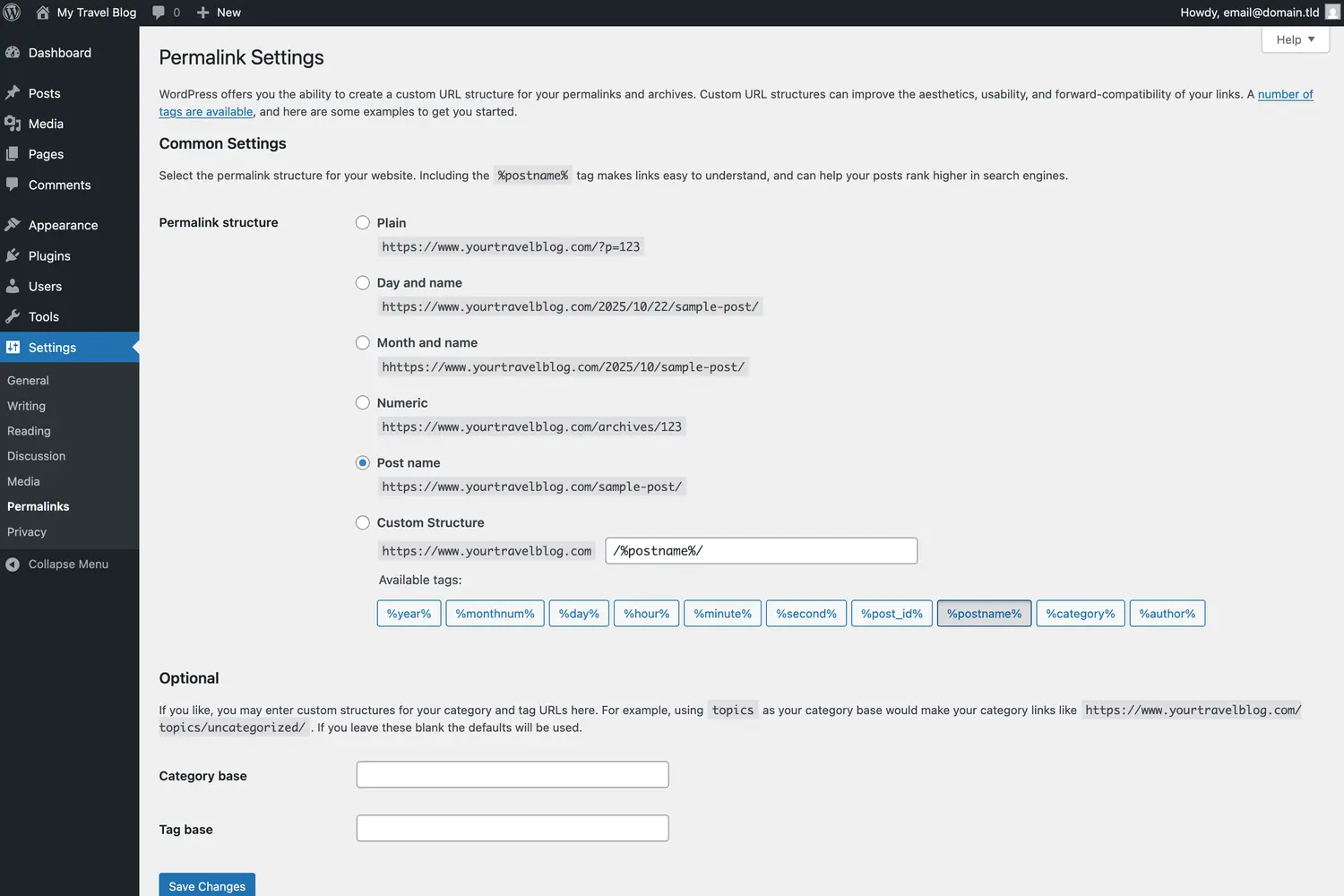Go to the Reading settings menu item
Viewport: 1344px width, 896px height.
(x=29, y=430)
